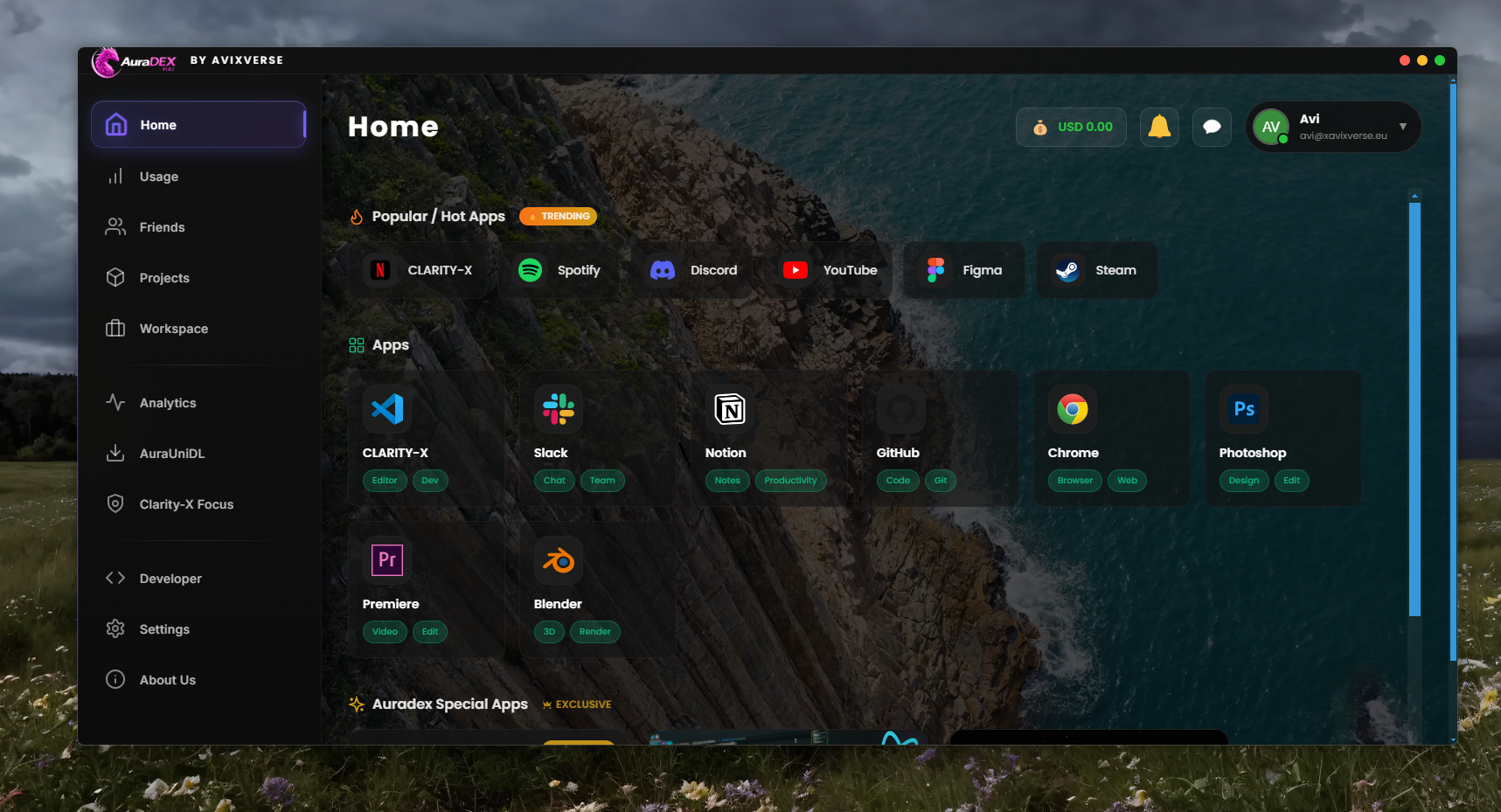The height and width of the screenshot is (812, 1501).
Task: Click the Git tag on GitHub card
Action: 941,481
